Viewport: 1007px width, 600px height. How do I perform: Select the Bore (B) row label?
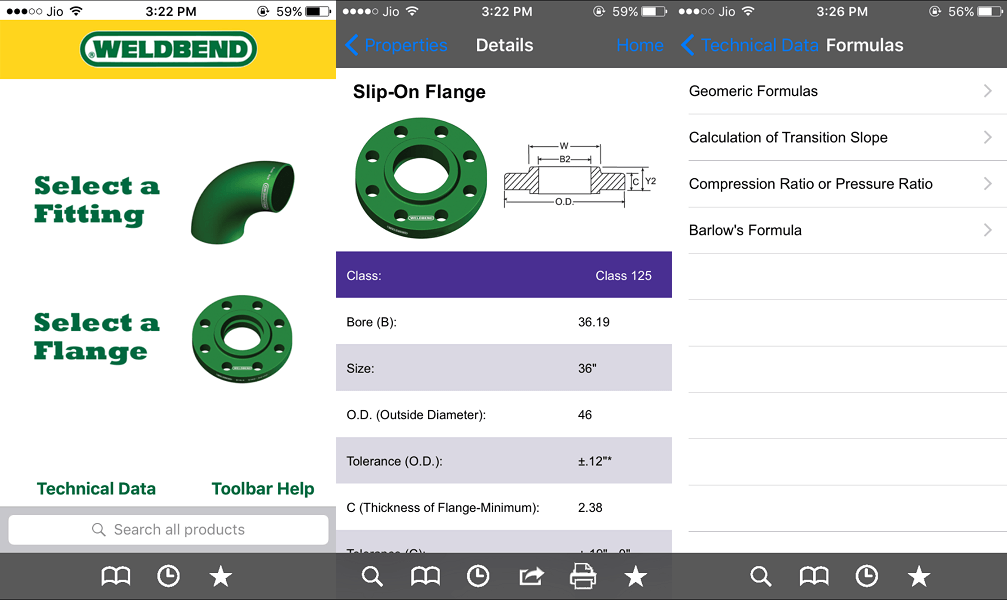(371, 322)
